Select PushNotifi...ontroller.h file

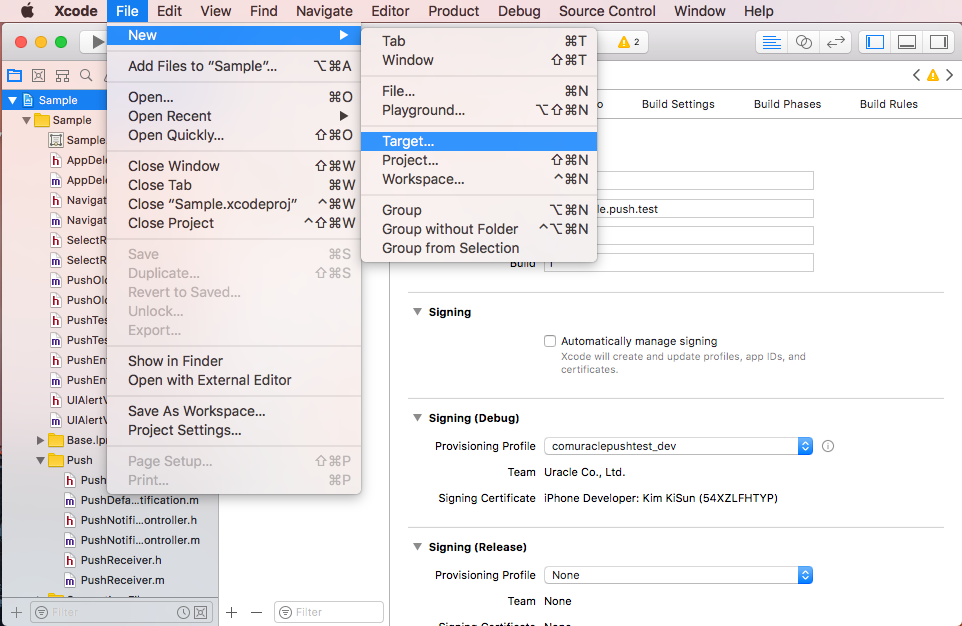139,520
